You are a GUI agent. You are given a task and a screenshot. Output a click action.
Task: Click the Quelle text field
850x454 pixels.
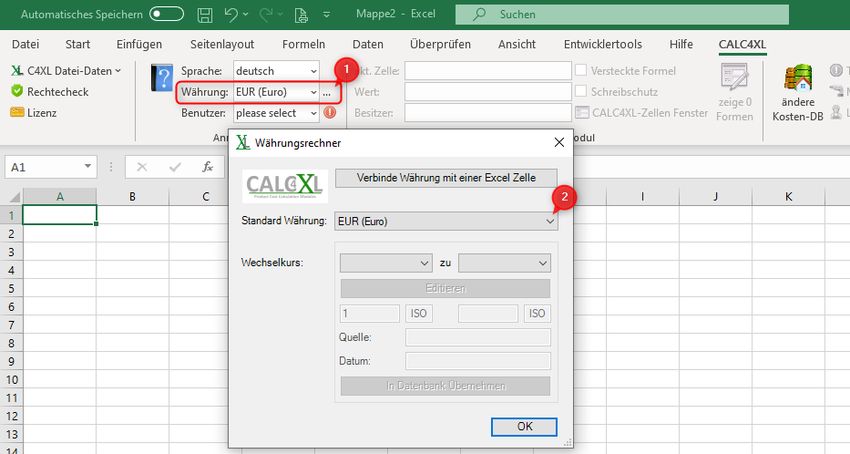click(478, 337)
